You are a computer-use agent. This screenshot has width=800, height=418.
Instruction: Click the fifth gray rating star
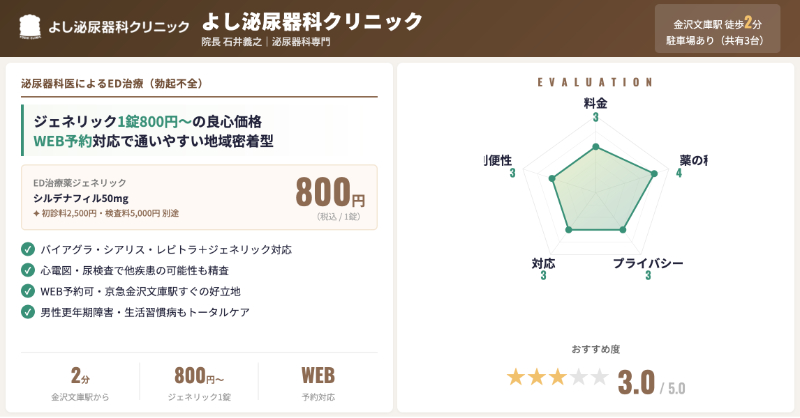[599, 378]
